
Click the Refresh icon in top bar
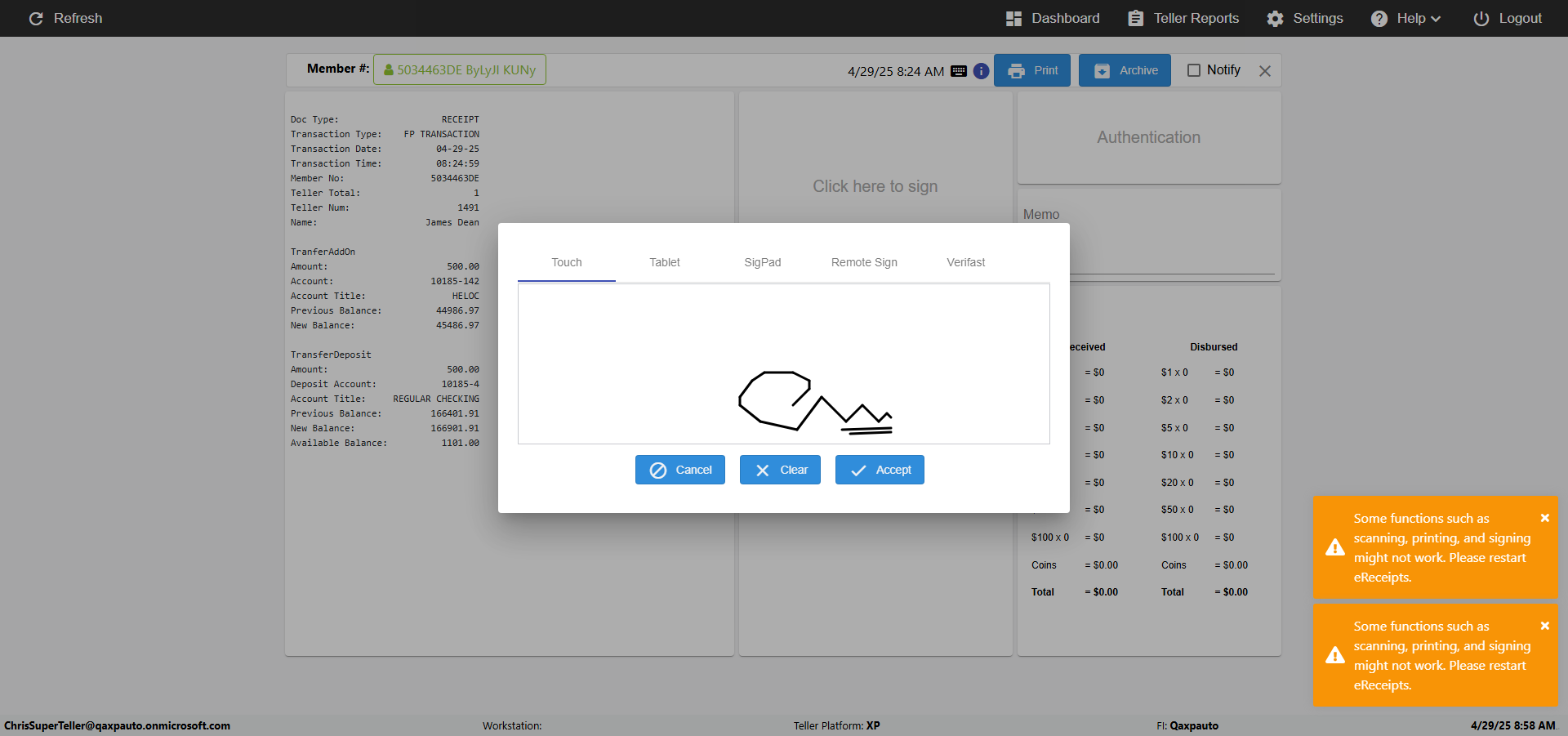(36, 18)
